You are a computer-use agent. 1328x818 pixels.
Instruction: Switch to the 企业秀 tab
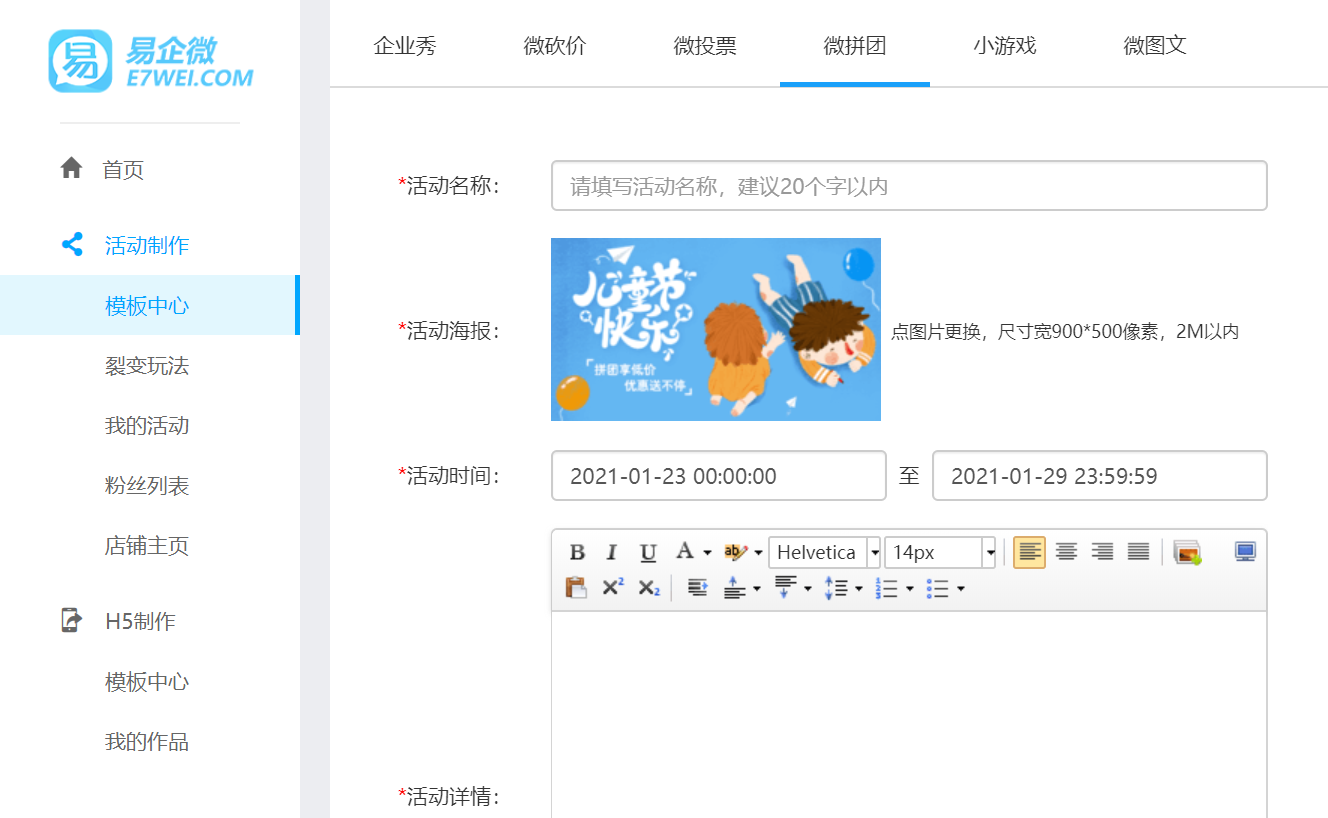(x=405, y=45)
